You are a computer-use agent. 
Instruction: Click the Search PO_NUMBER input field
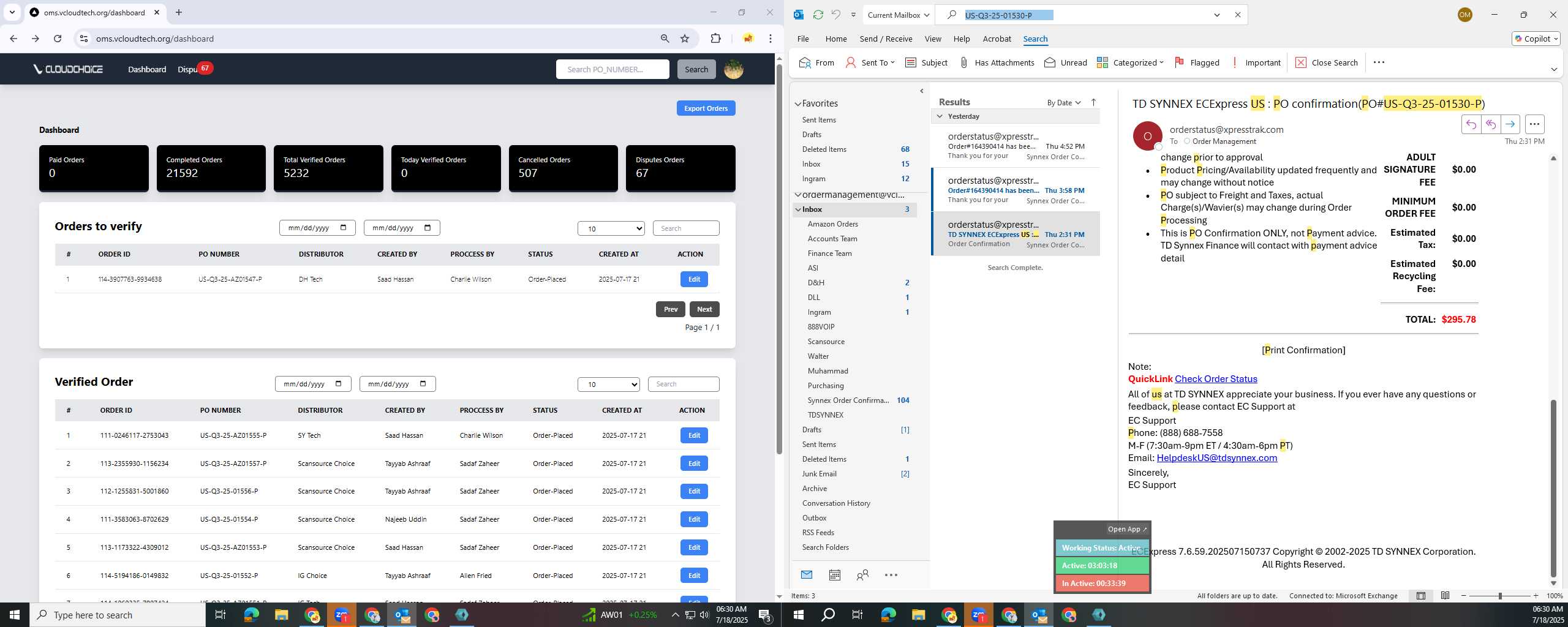(612, 69)
